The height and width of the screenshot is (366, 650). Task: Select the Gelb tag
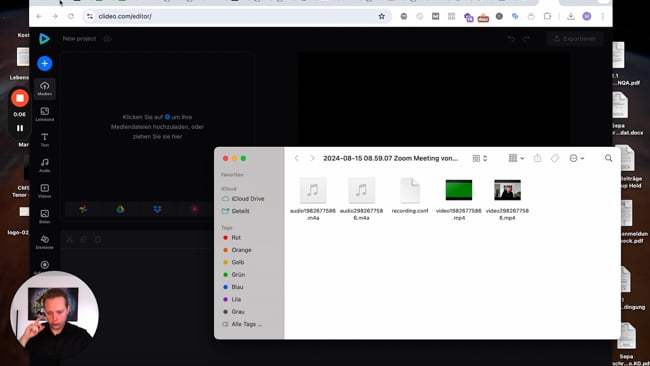click(x=234, y=262)
